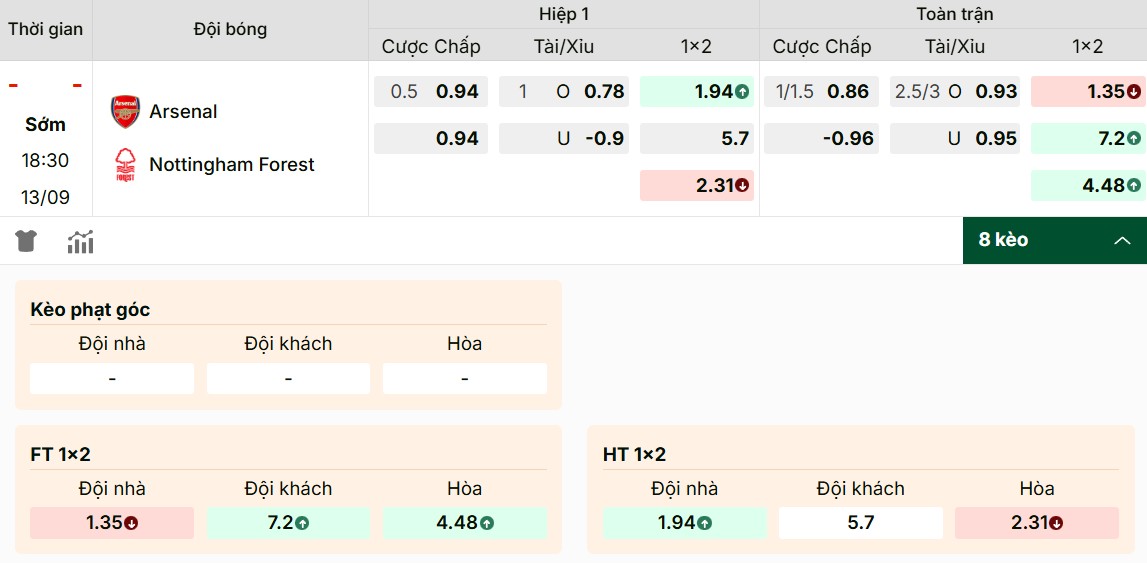Open the Arsenal team link

pyautogui.click(x=183, y=111)
